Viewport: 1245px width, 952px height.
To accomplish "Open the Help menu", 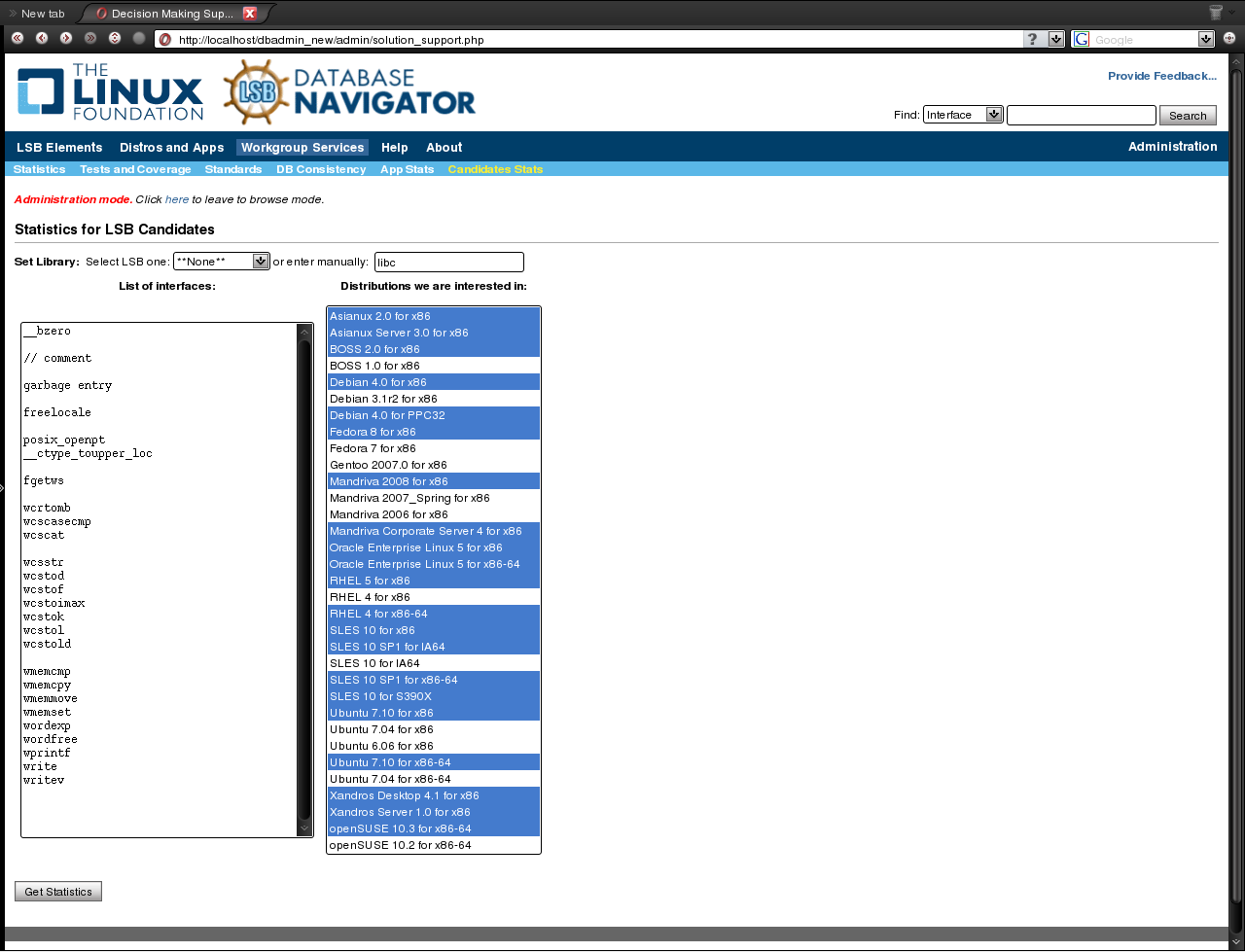I will 395,148.
